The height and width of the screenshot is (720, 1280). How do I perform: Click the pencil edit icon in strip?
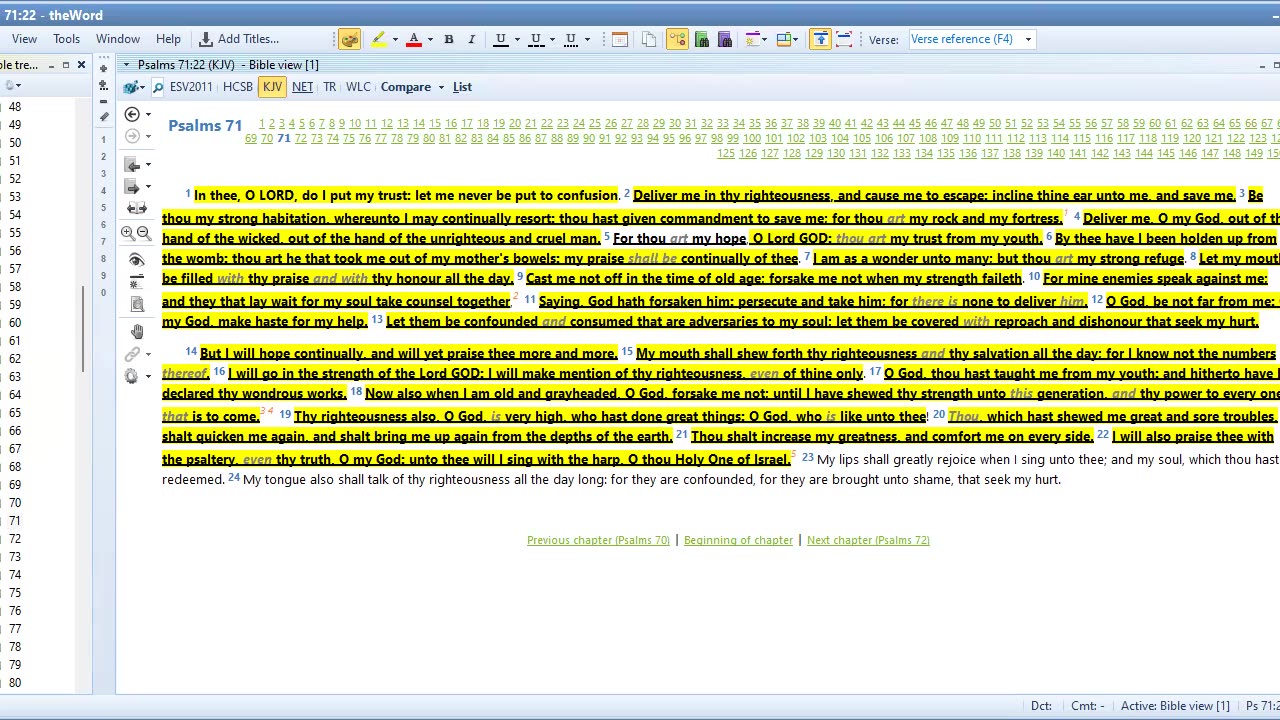click(x=104, y=117)
